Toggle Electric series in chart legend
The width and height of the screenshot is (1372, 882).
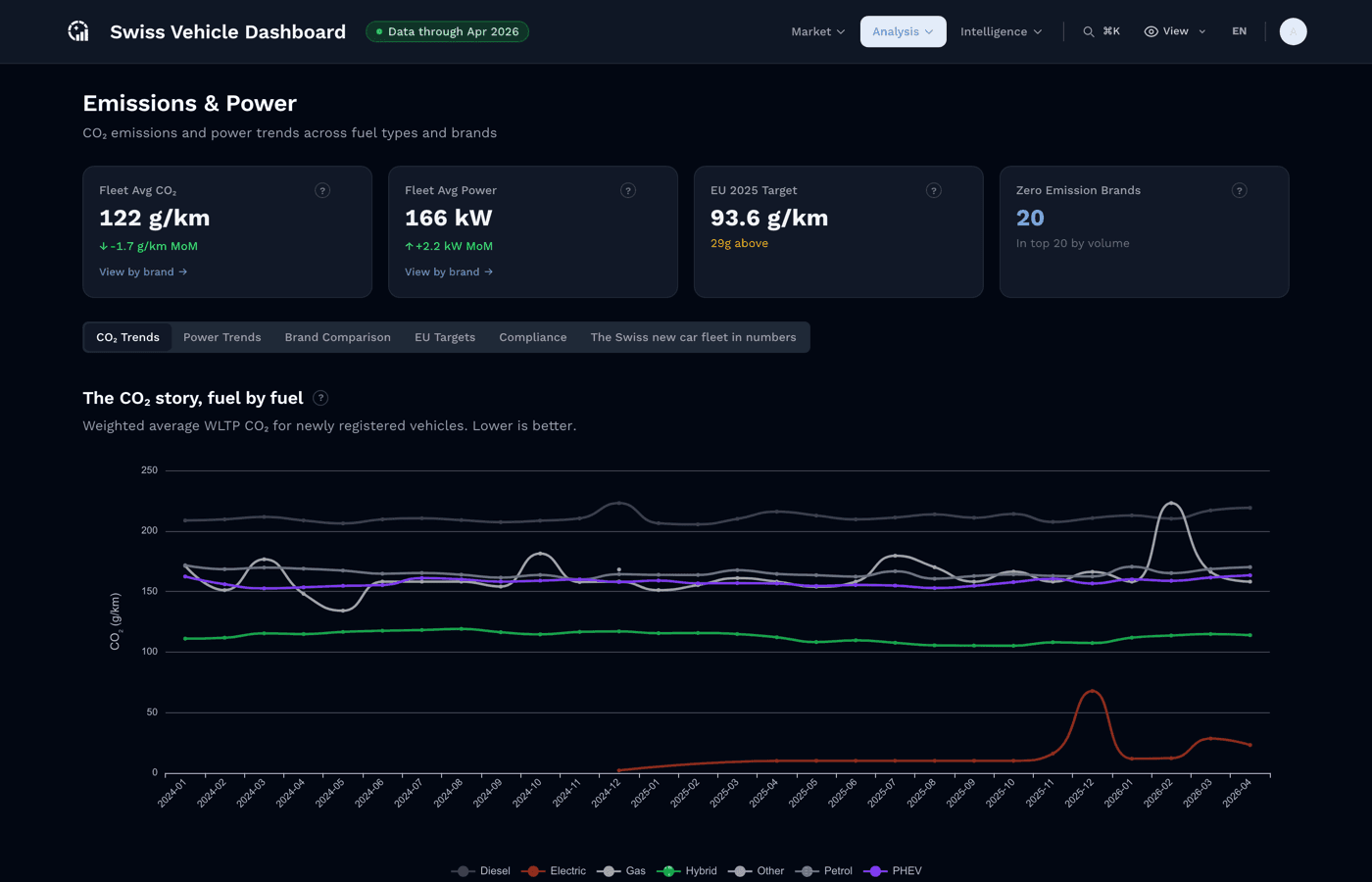(x=554, y=871)
